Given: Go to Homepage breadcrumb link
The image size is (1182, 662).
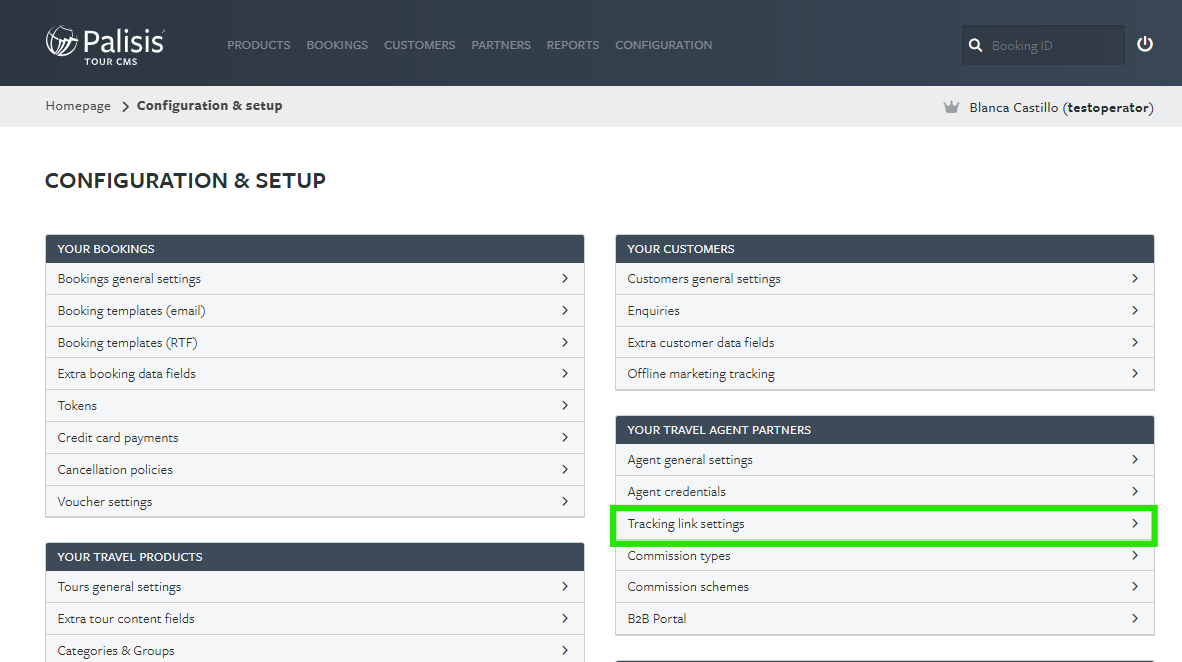Looking at the screenshot, I should (78, 106).
